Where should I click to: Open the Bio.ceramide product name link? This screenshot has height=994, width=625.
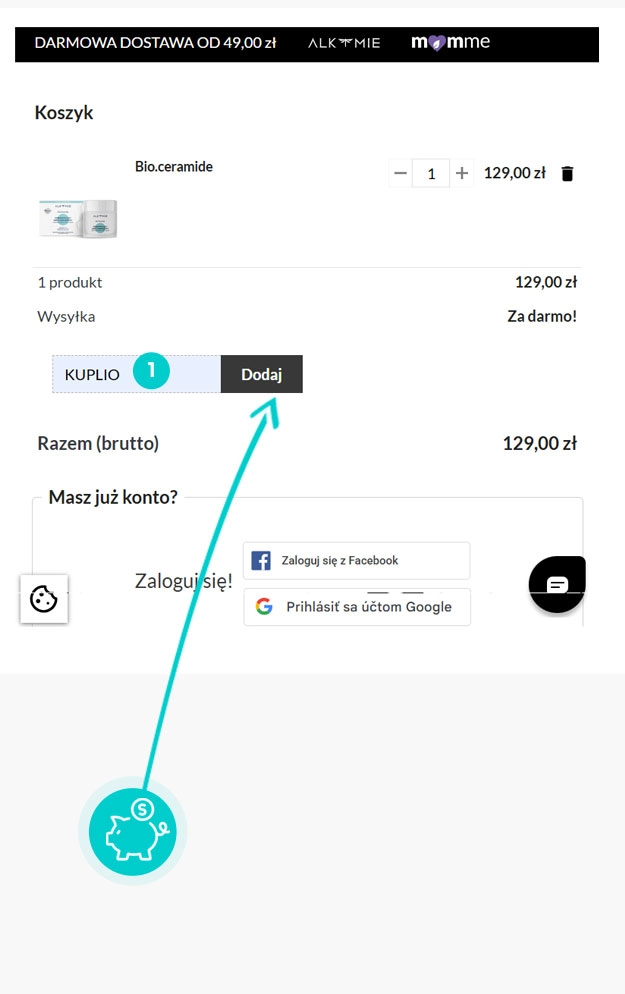[174, 166]
